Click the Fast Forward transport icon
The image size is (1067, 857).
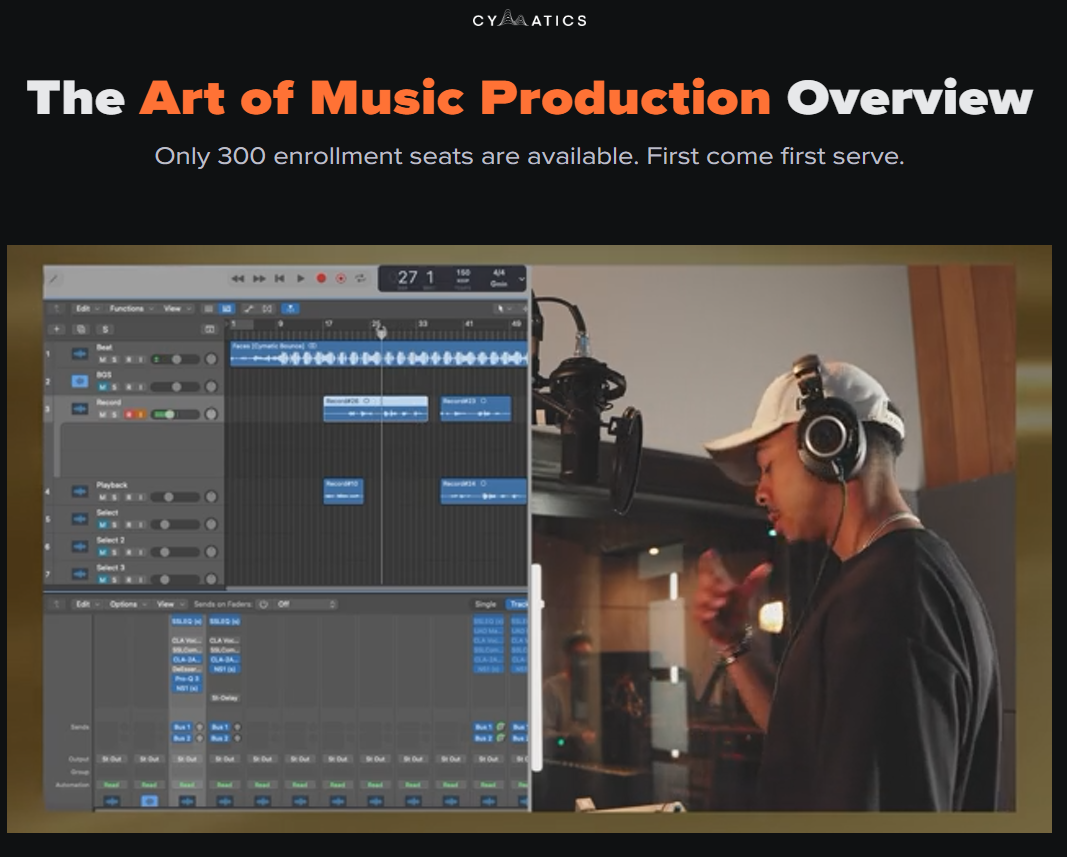point(258,277)
